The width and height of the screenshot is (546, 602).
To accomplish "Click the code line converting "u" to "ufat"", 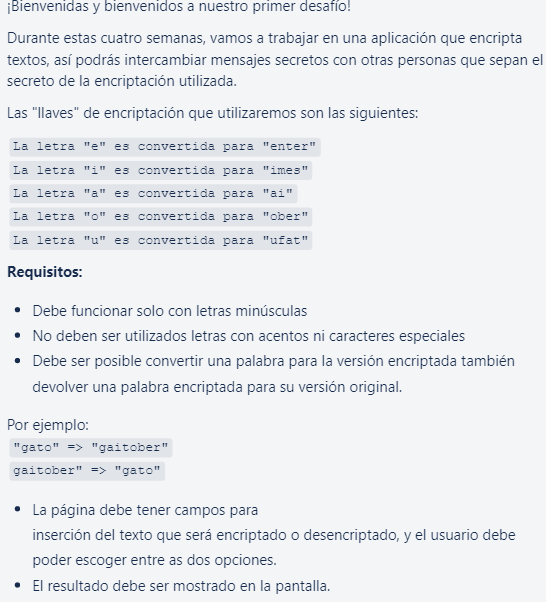I will click(x=160, y=240).
